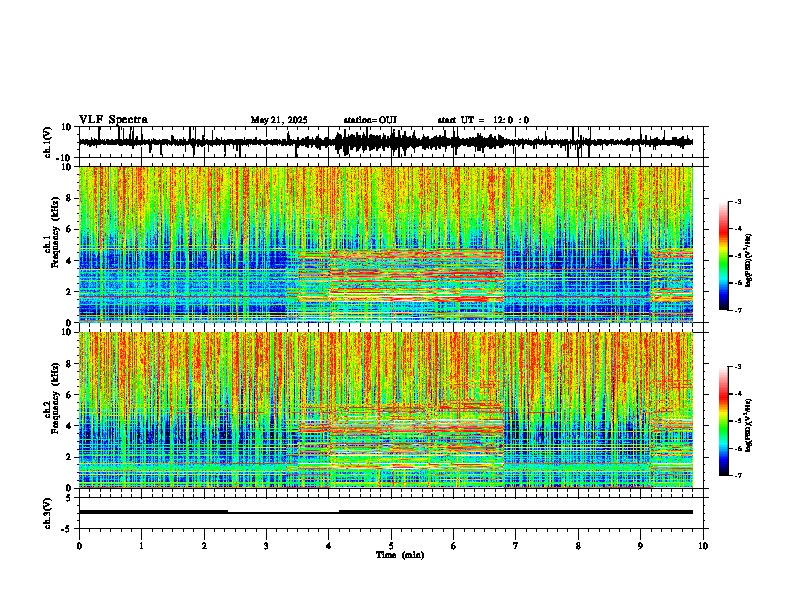Click time axis tick label "5"
The width and height of the screenshot is (792, 612).
391,546
